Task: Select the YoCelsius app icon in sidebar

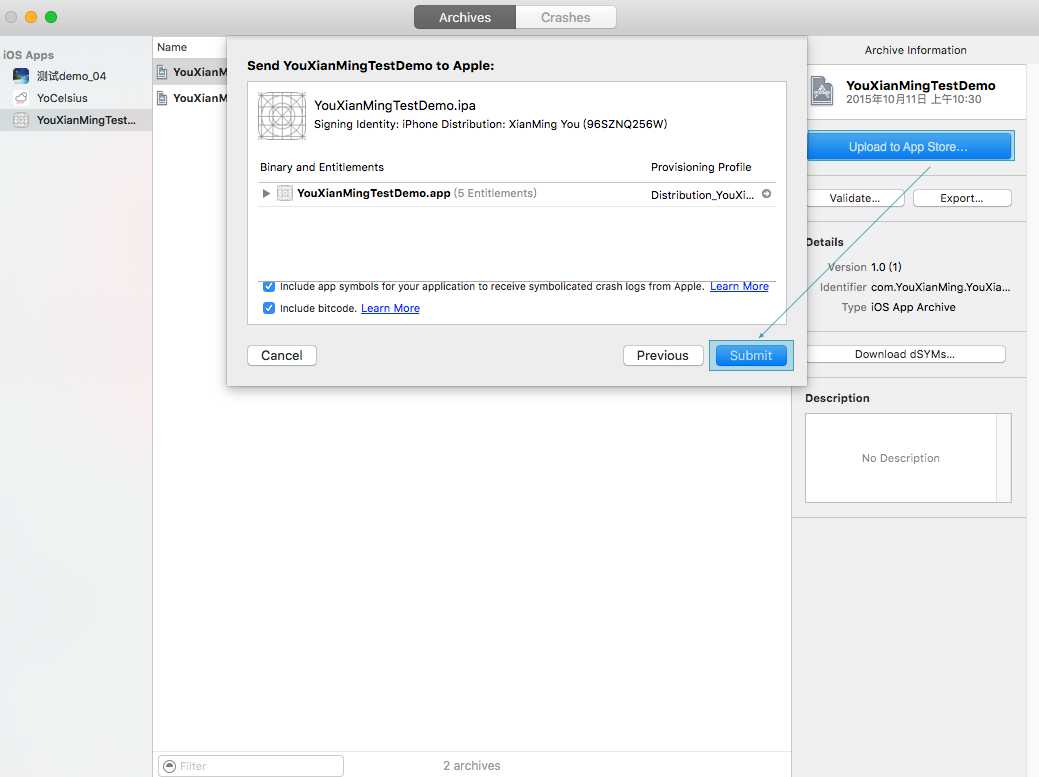Action: (x=21, y=98)
